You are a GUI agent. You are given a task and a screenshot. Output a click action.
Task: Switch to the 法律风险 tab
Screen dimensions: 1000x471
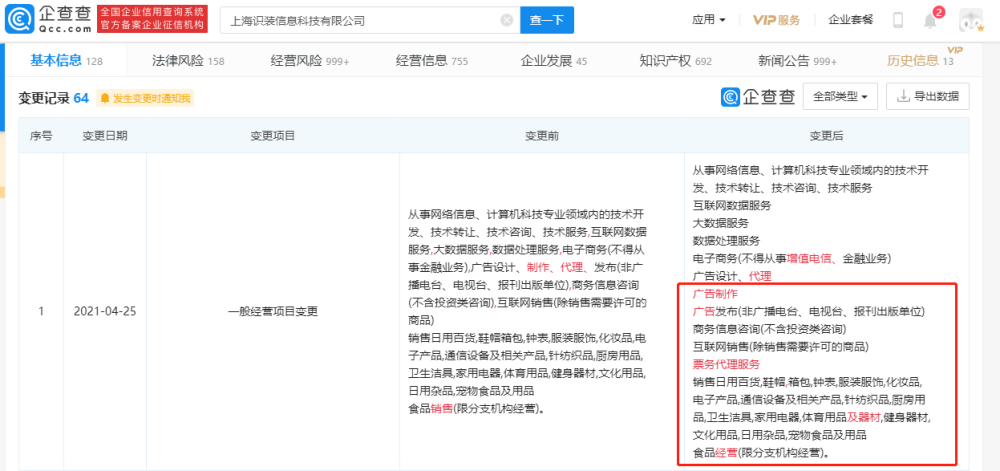tap(188, 61)
